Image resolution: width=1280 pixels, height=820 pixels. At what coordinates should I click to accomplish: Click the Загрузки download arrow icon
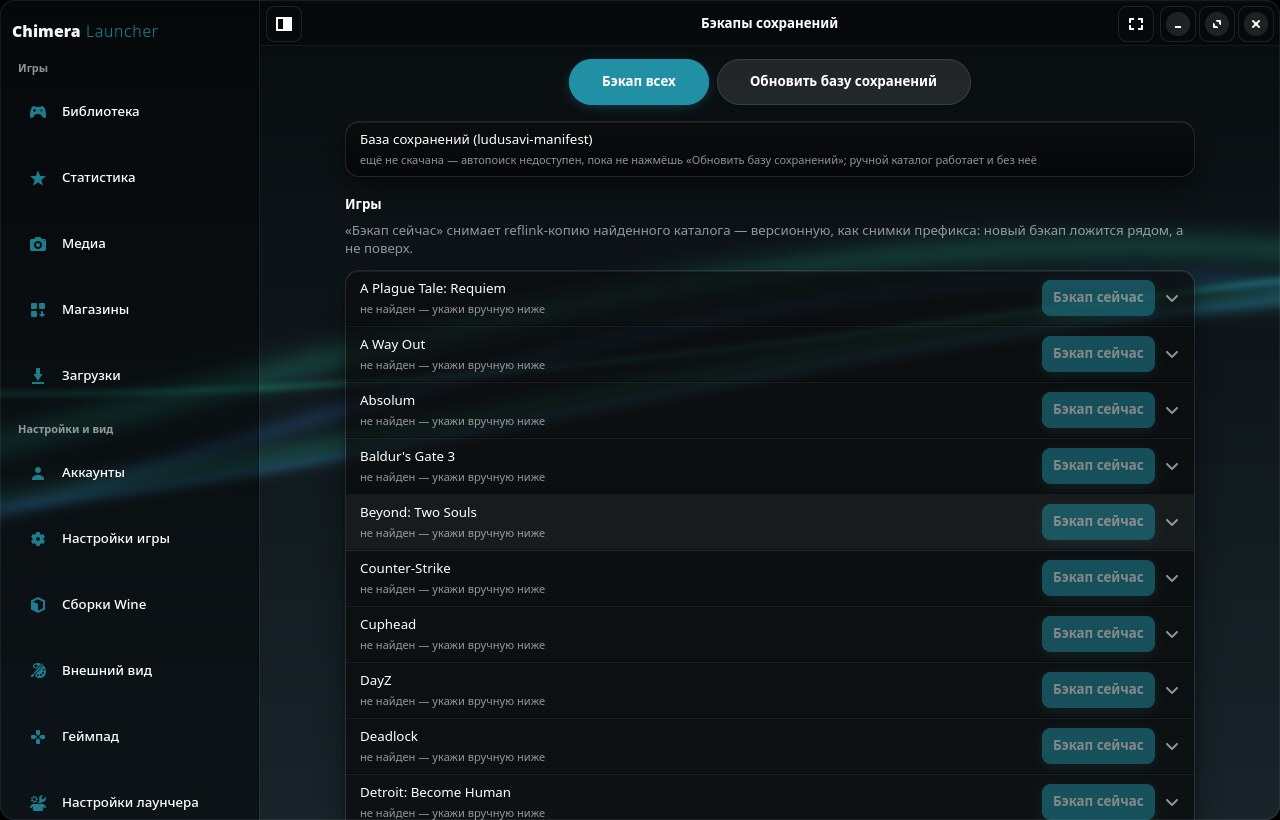(x=38, y=376)
